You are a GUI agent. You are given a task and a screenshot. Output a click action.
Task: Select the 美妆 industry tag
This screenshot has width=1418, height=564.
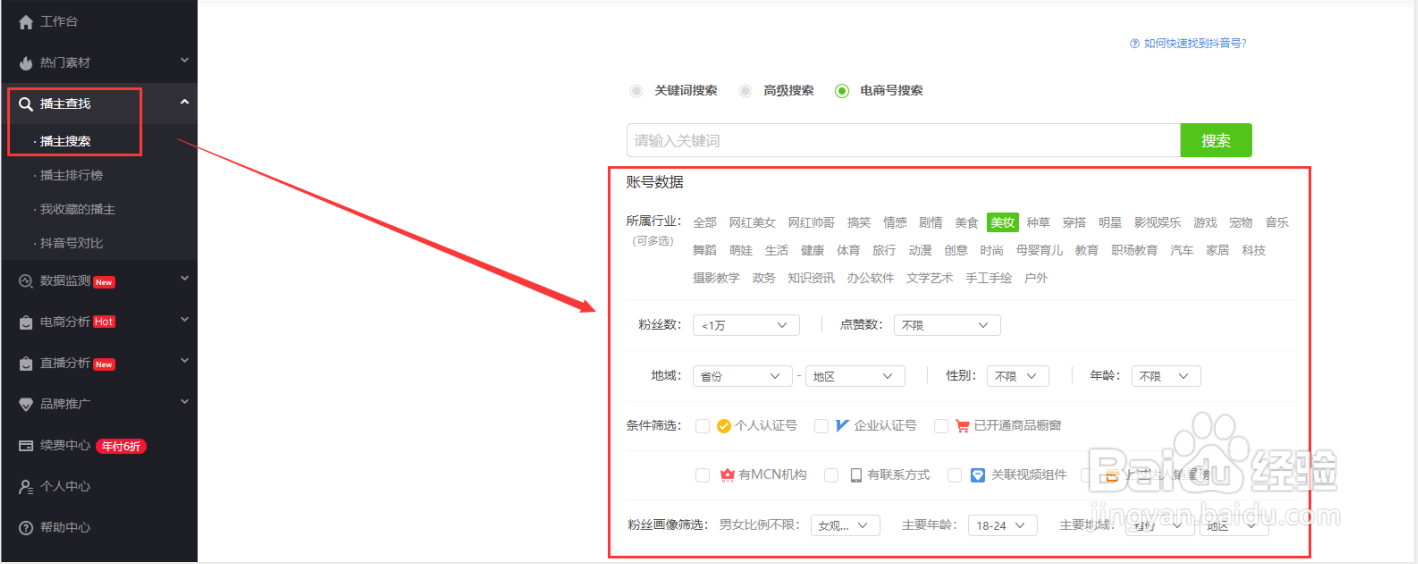[x=1002, y=223]
